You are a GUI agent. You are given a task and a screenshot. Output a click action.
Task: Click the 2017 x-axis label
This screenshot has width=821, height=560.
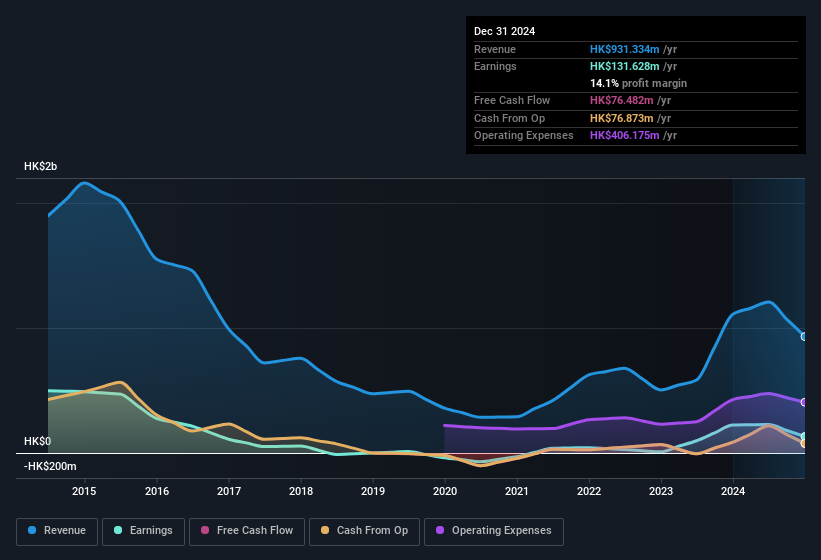coord(229,491)
